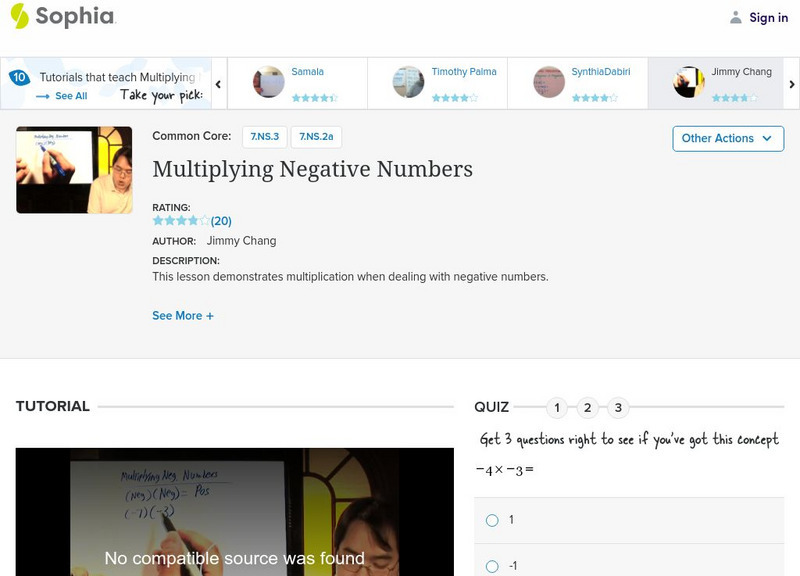Jump to quiz question 3
The width and height of the screenshot is (800, 576).
tap(618, 408)
